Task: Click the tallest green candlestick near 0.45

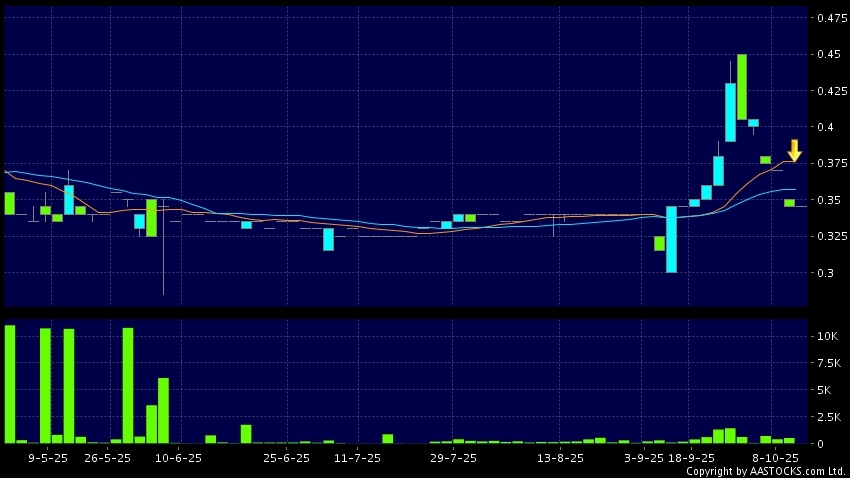Action: (x=742, y=87)
